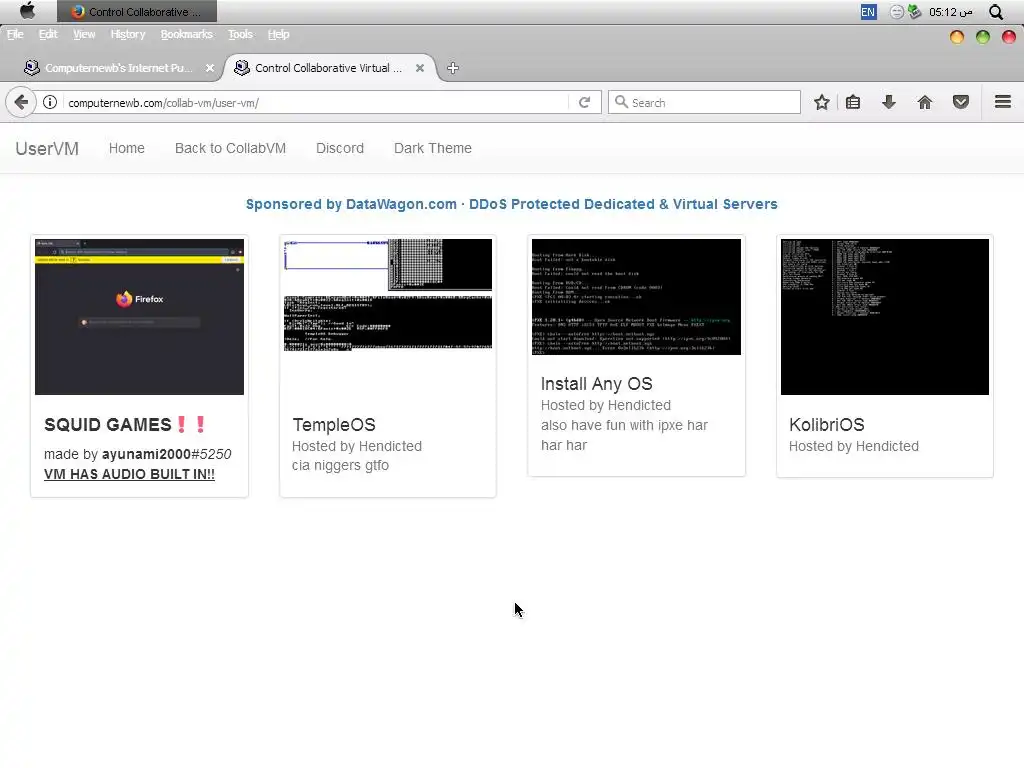The image size is (1024, 768).
Task: Go to home page via house icon
Action: pyautogui.click(x=925, y=102)
